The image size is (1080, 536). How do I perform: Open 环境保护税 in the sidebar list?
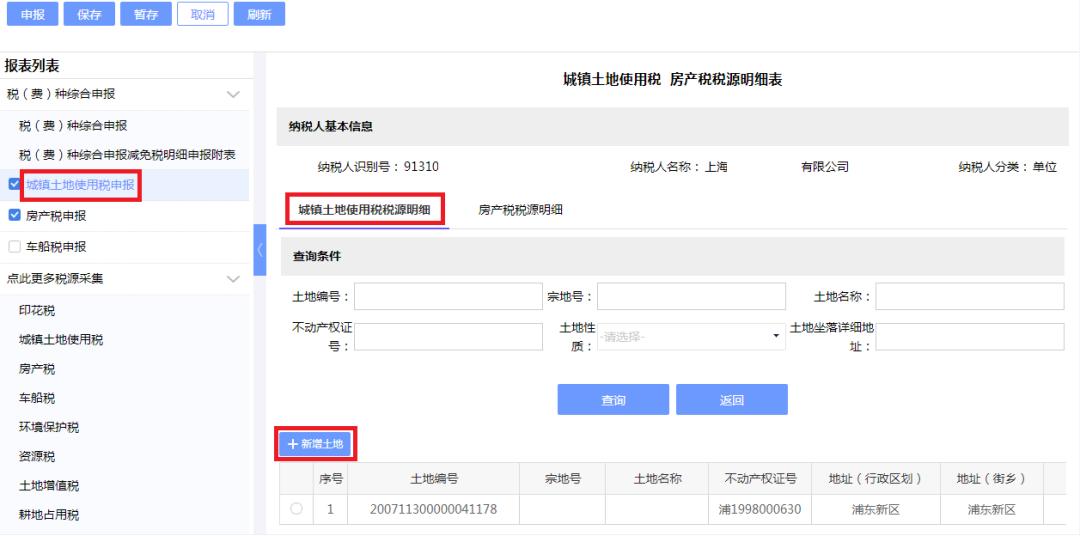49,427
